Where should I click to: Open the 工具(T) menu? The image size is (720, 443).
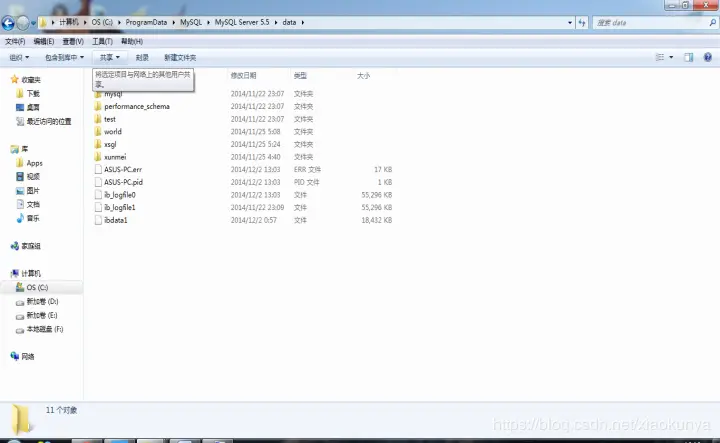[102, 41]
